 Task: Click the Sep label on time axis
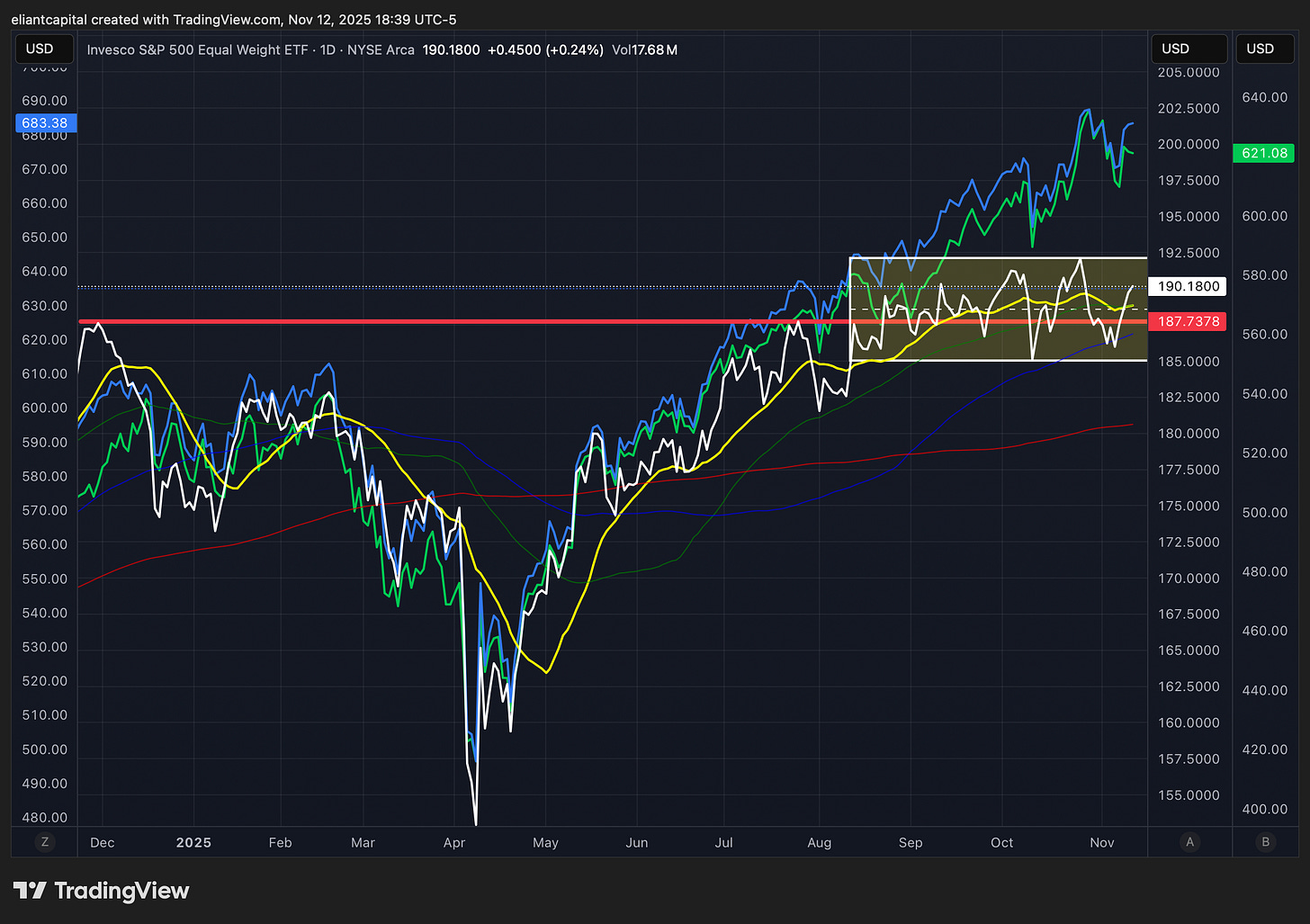click(911, 843)
